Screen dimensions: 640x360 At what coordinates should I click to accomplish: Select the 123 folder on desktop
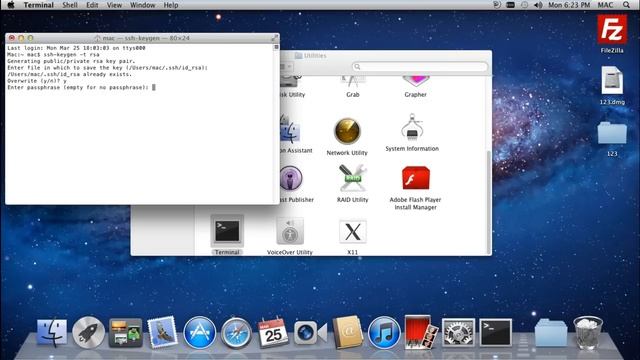pos(611,138)
